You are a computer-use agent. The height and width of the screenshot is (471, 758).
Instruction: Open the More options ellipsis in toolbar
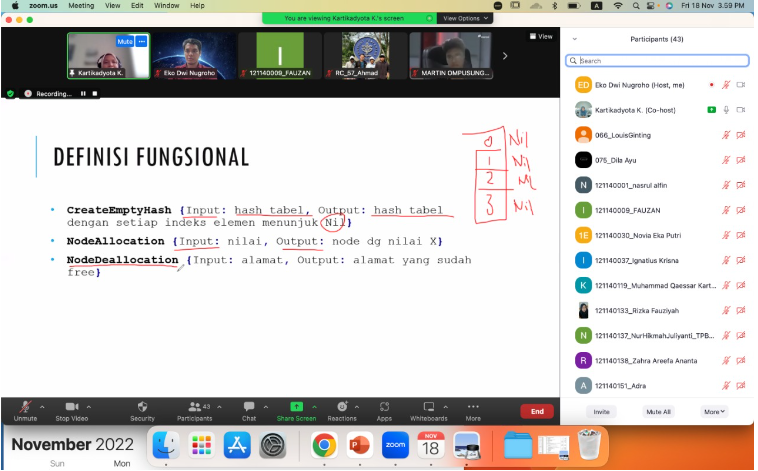[x=473, y=408]
